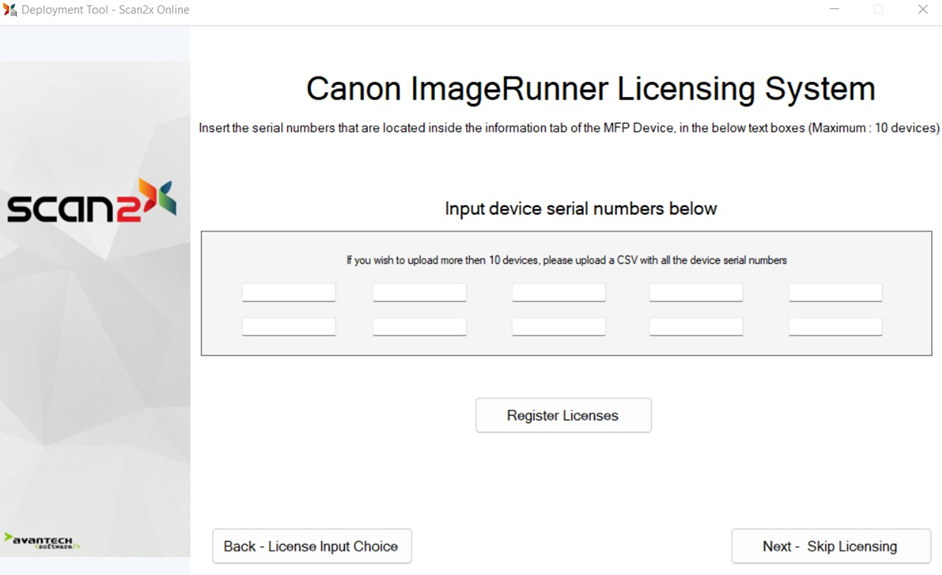Screen dimensions: 942x575
Task: Click the Avantech Software logo
Action: (41, 541)
